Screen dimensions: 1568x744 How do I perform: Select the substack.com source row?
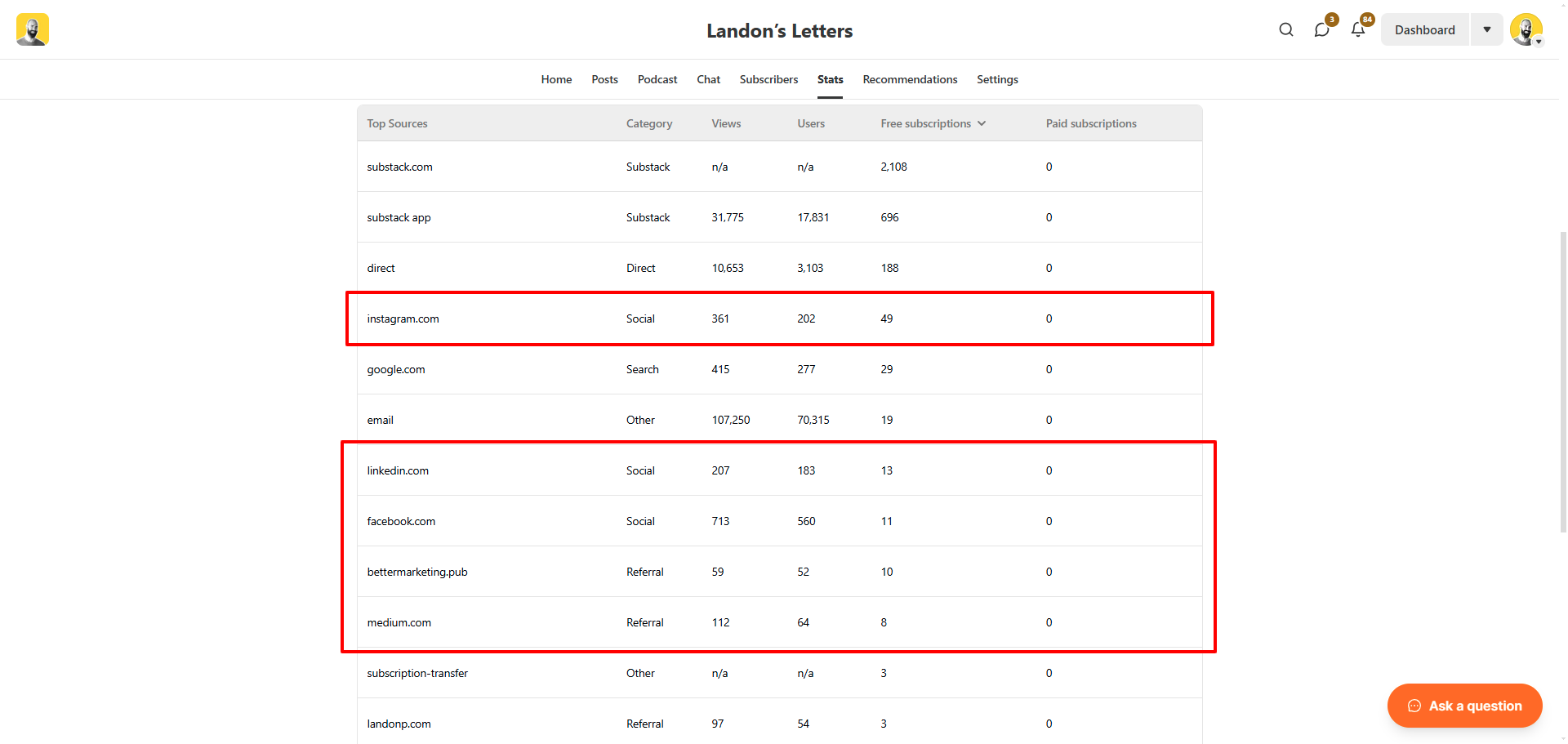tap(779, 167)
